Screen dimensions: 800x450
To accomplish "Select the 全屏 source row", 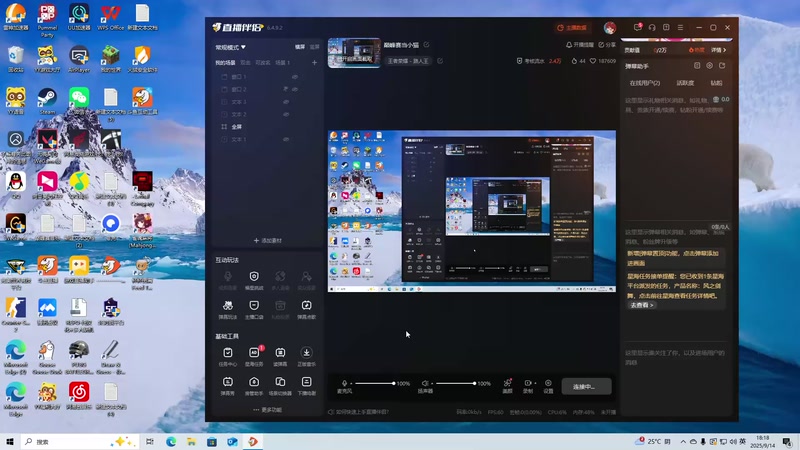I will point(267,127).
